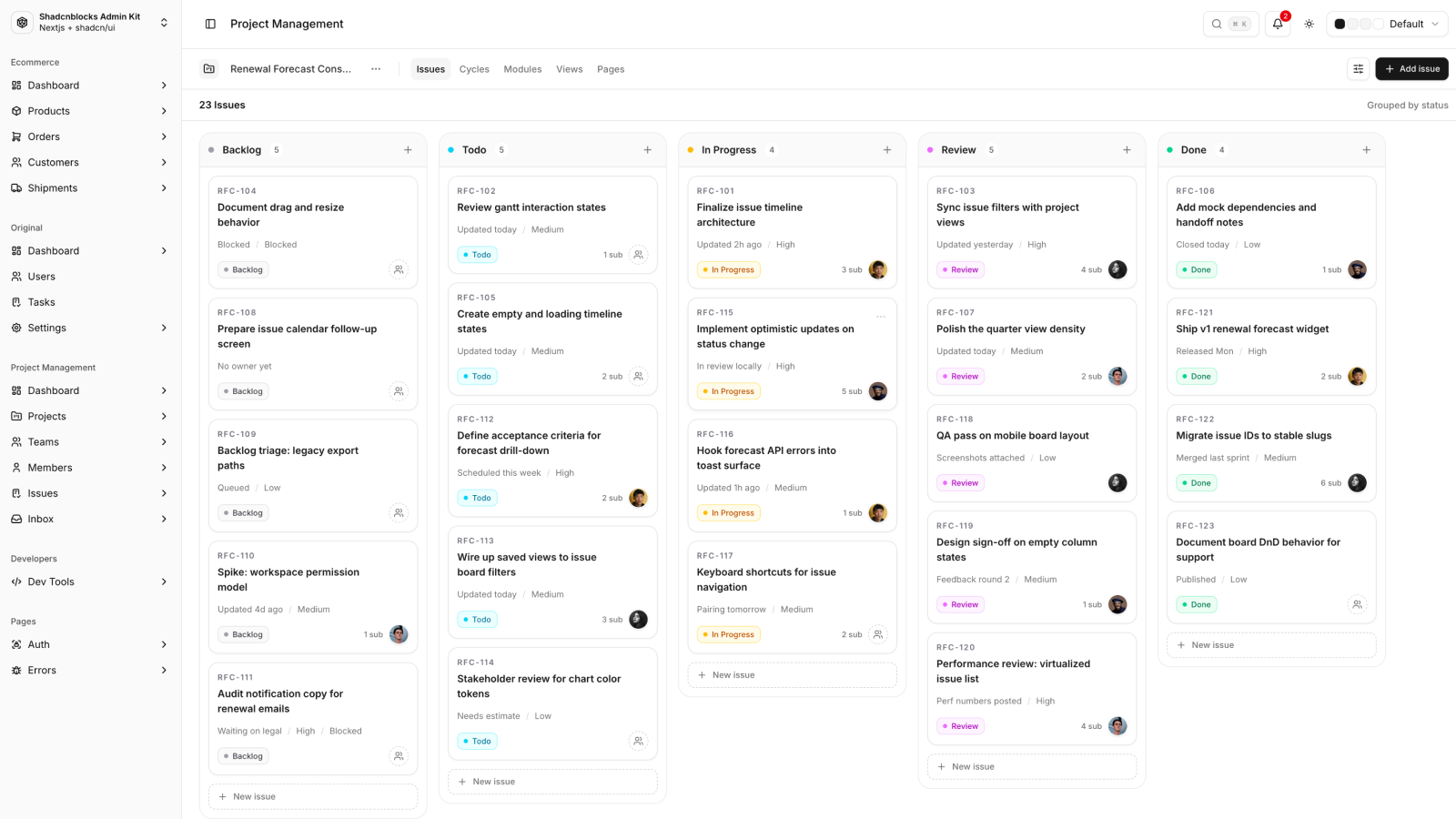Click the display options sliders icon

1358,69
